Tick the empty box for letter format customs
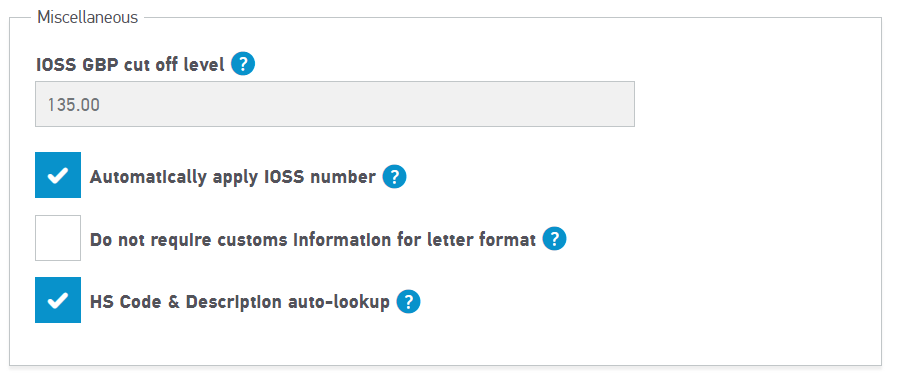 pyautogui.click(x=58, y=238)
